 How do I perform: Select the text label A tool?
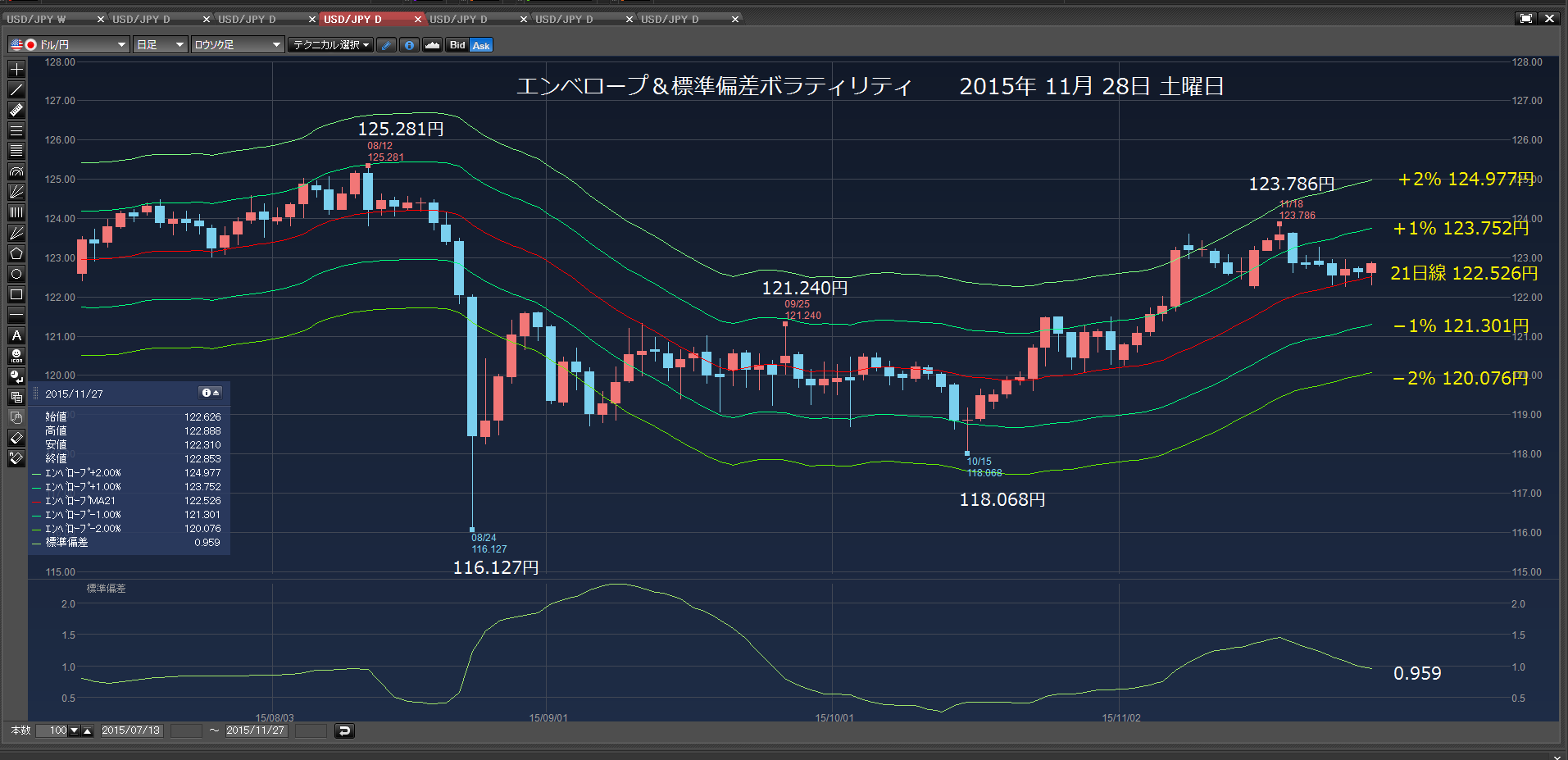click(x=16, y=335)
